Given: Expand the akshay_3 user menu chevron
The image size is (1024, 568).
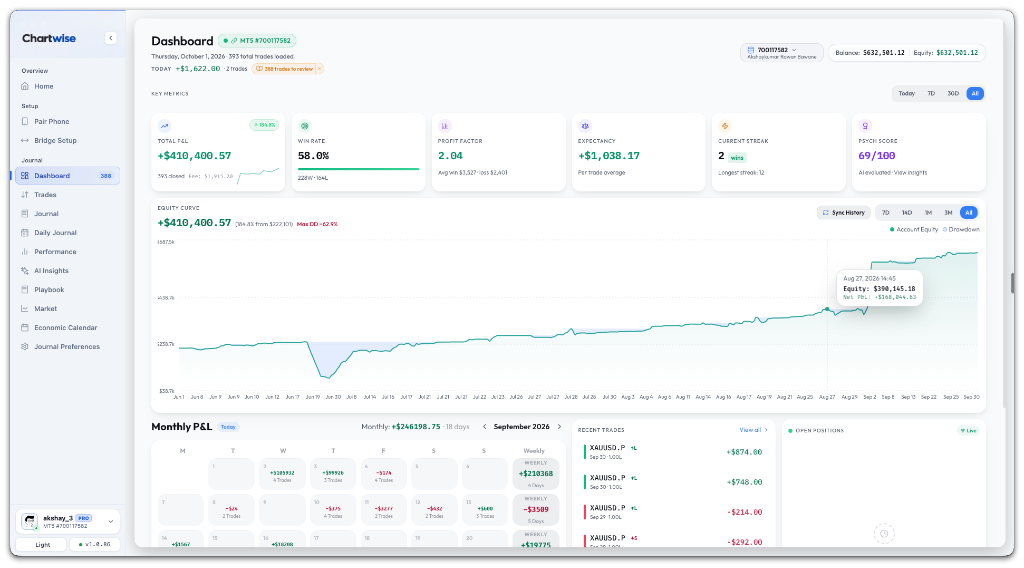Looking at the screenshot, I should click(x=110, y=521).
